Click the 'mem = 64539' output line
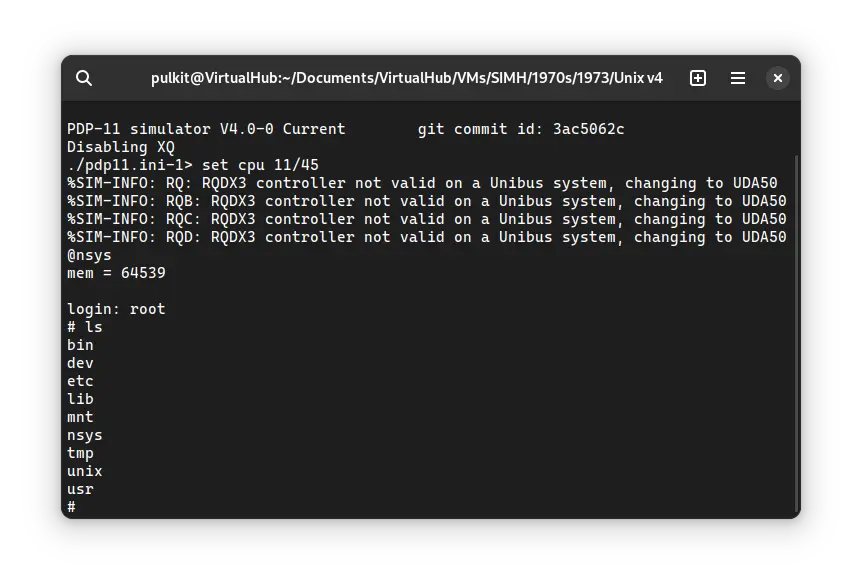The height and width of the screenshot is (586, 862). coord(114,272)
